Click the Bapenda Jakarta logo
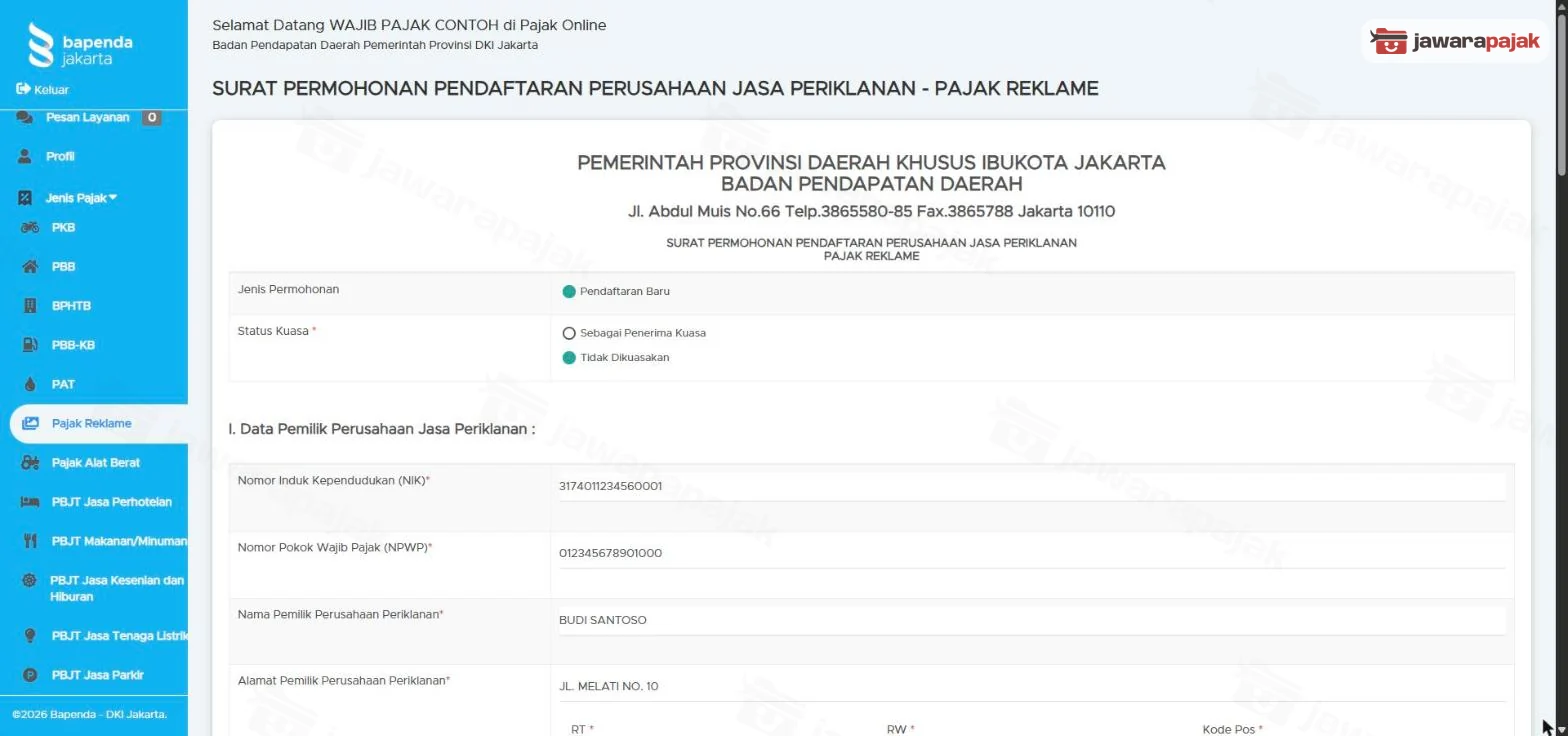This screenshot has height=736, width=1568. 80,46
